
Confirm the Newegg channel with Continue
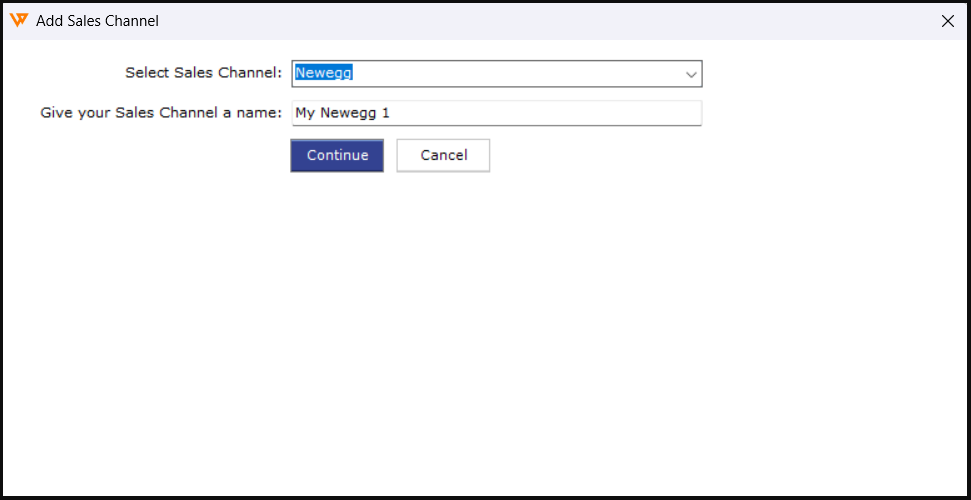337,155
